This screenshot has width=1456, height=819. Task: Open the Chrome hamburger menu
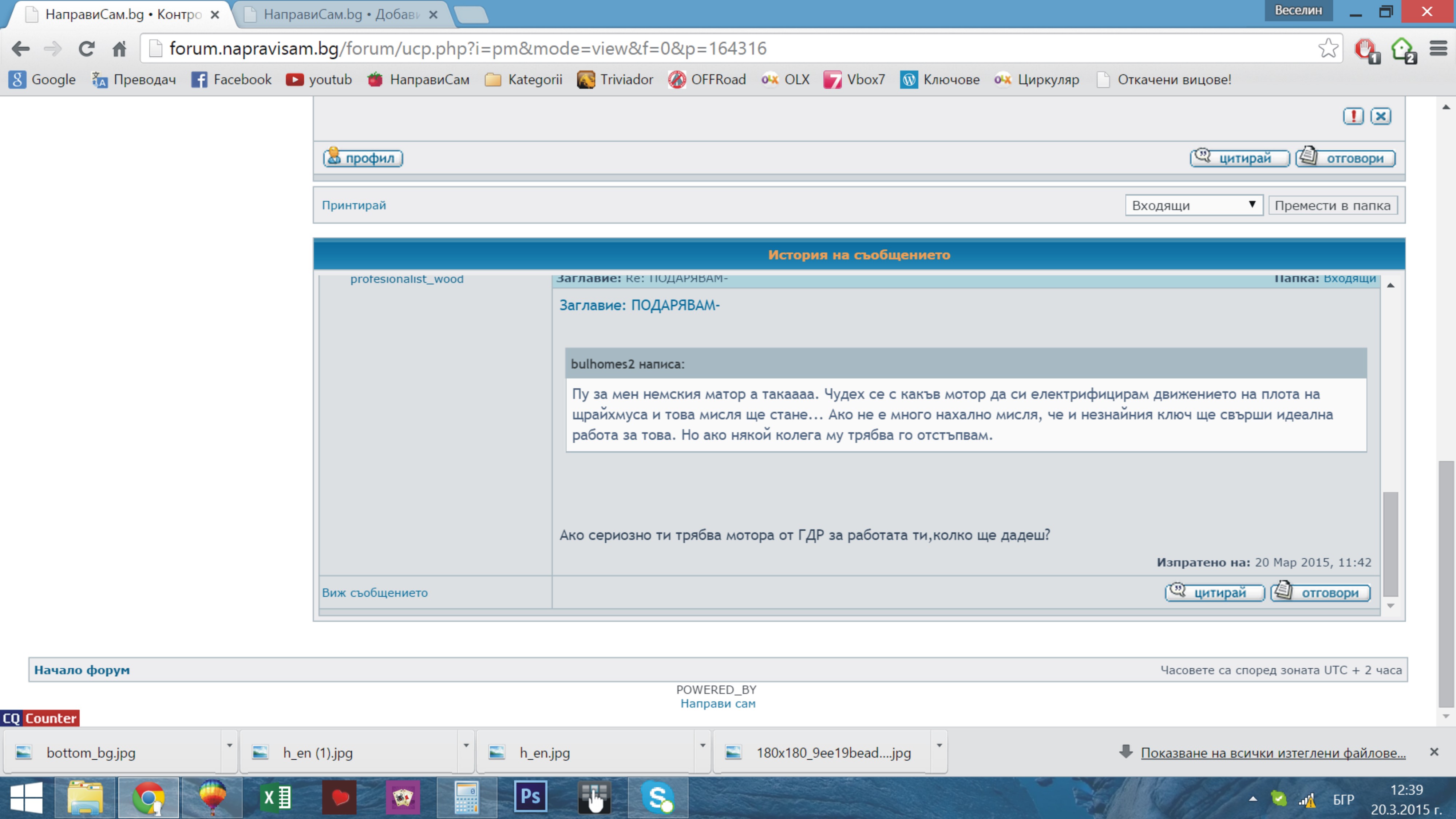click(1438, 49)
